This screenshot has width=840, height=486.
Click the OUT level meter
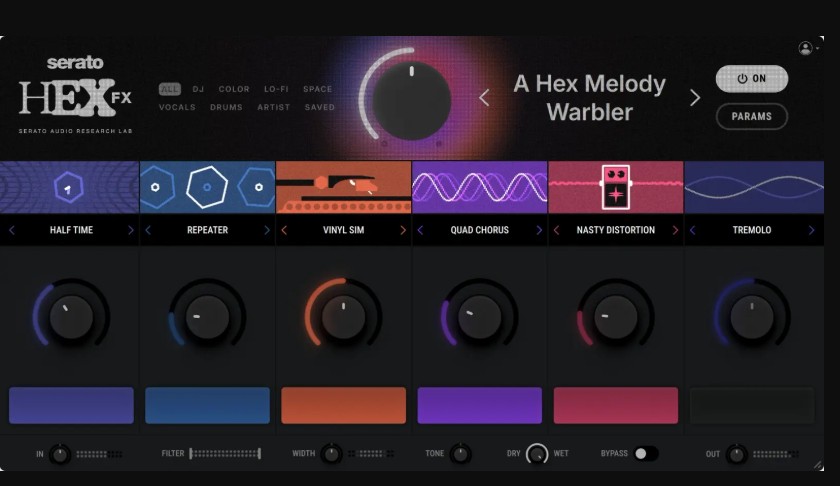coord(776,454)
